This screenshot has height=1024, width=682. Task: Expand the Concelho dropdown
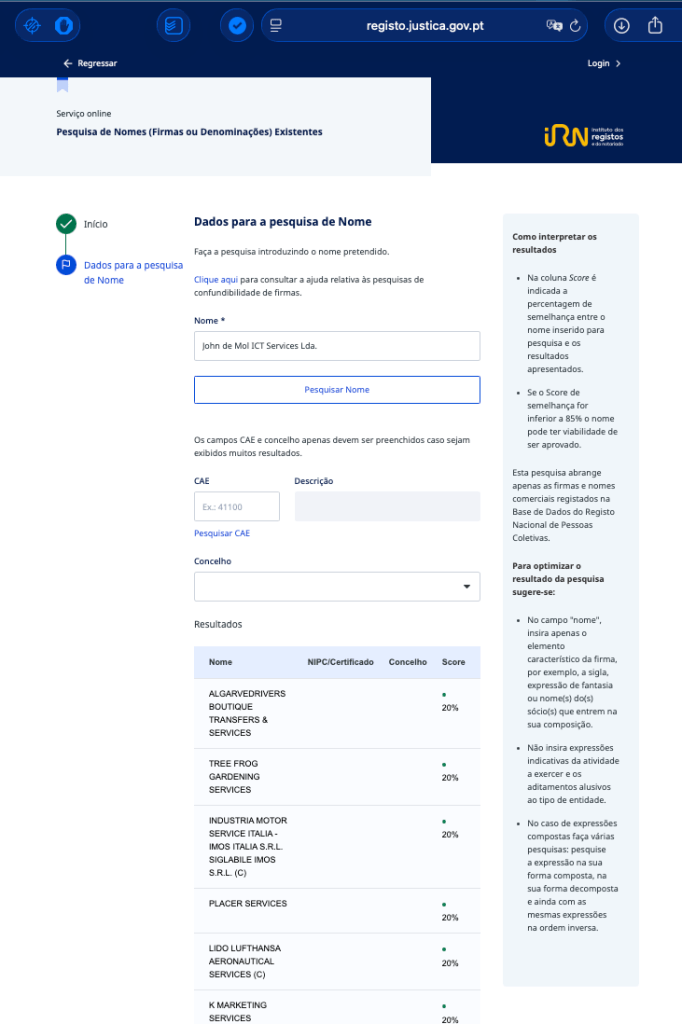point(337,587)
